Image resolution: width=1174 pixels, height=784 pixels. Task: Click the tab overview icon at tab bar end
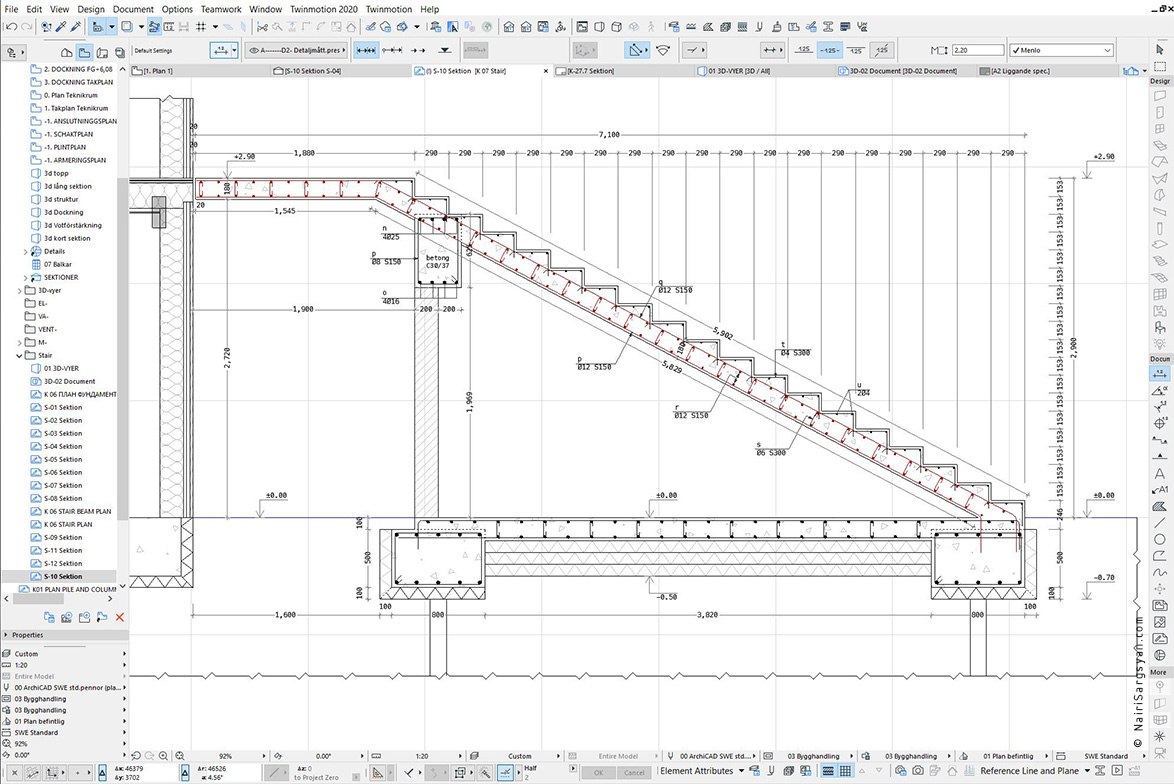[1131, 71]
